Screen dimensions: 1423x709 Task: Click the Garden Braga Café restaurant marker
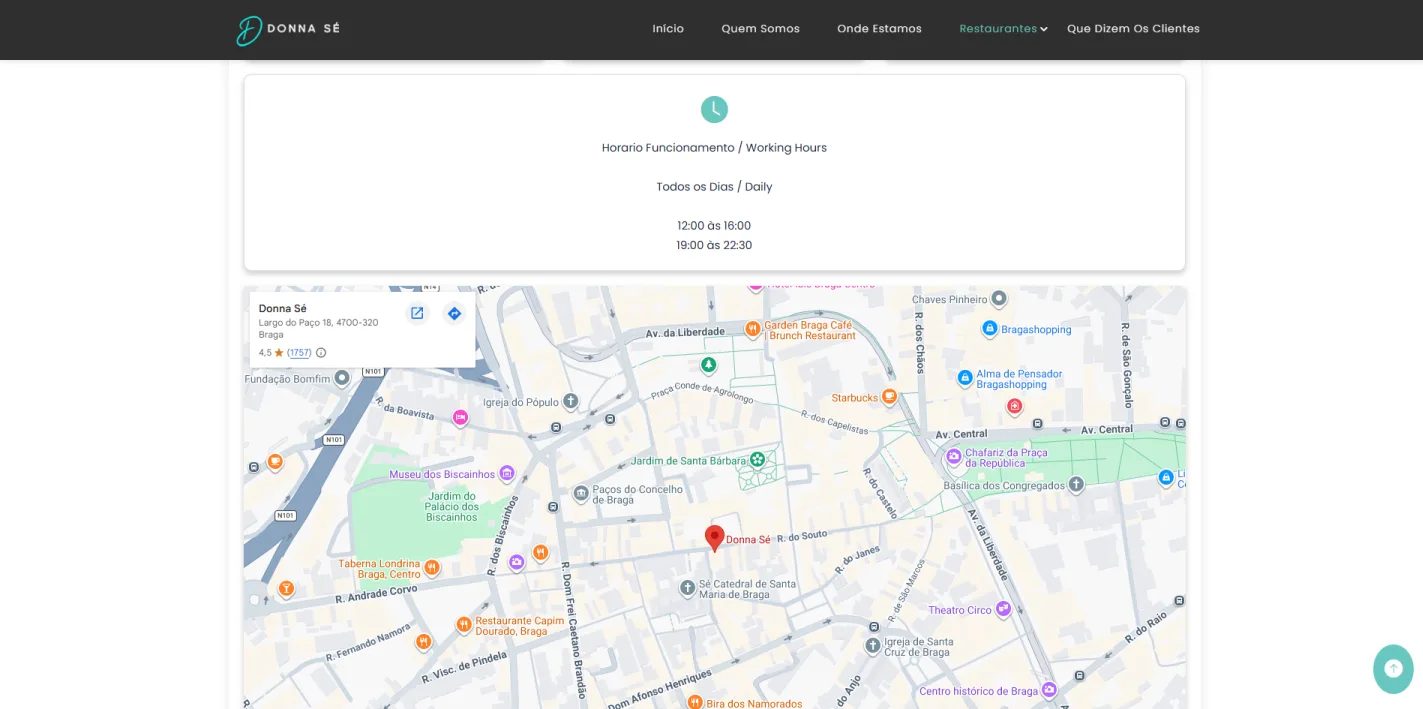point(752,328)
